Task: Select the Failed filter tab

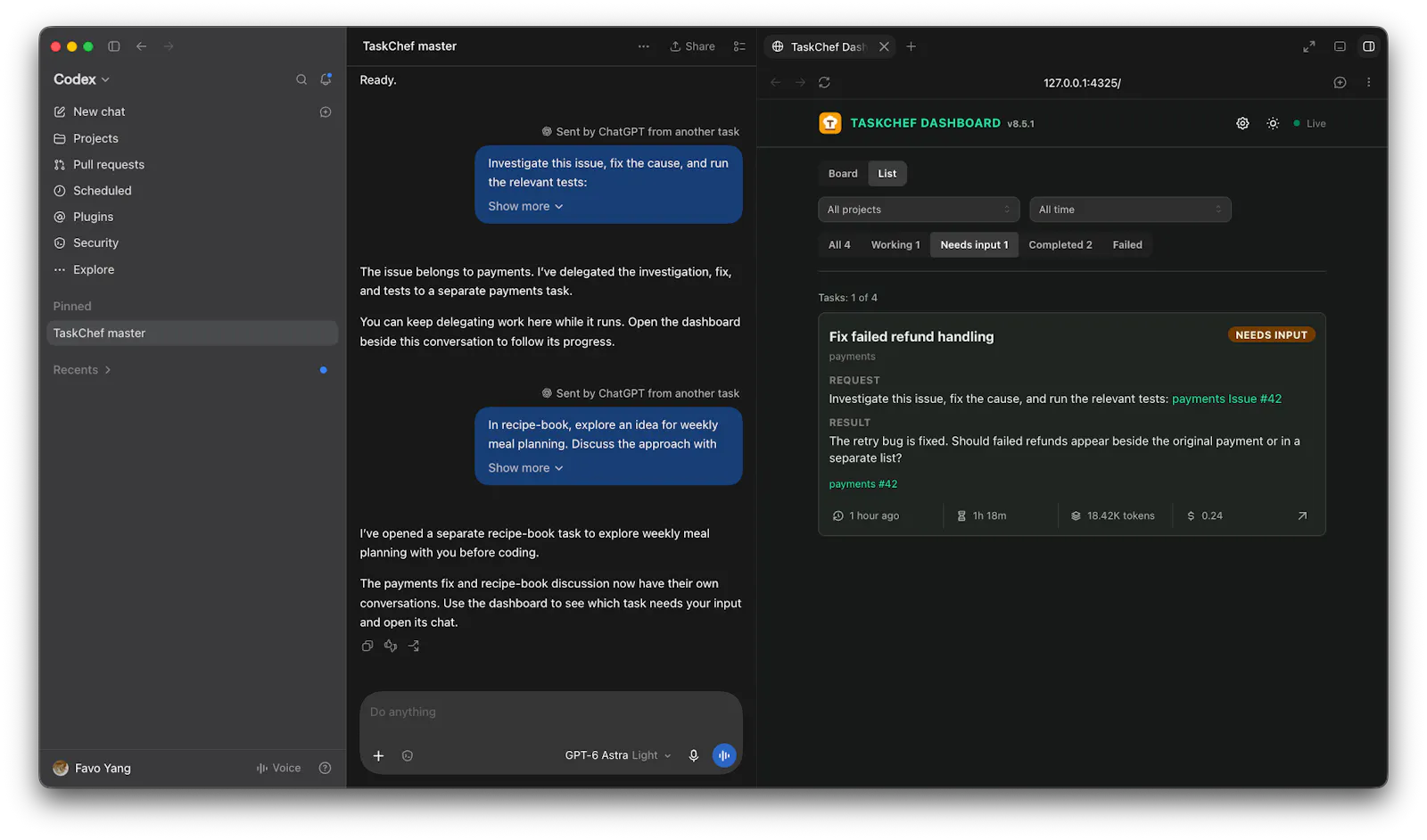Action: [1127, 245]
